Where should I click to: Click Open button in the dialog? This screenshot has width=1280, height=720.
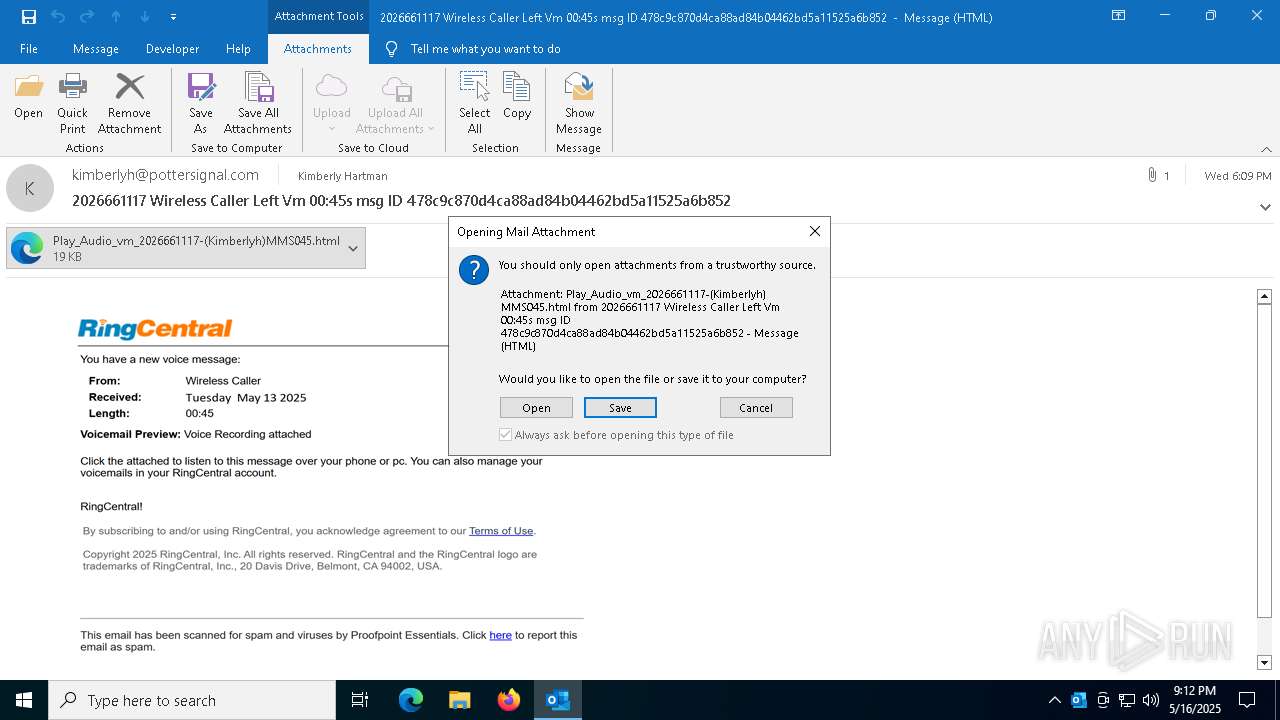pyautogui.click(x=536, y=407)
